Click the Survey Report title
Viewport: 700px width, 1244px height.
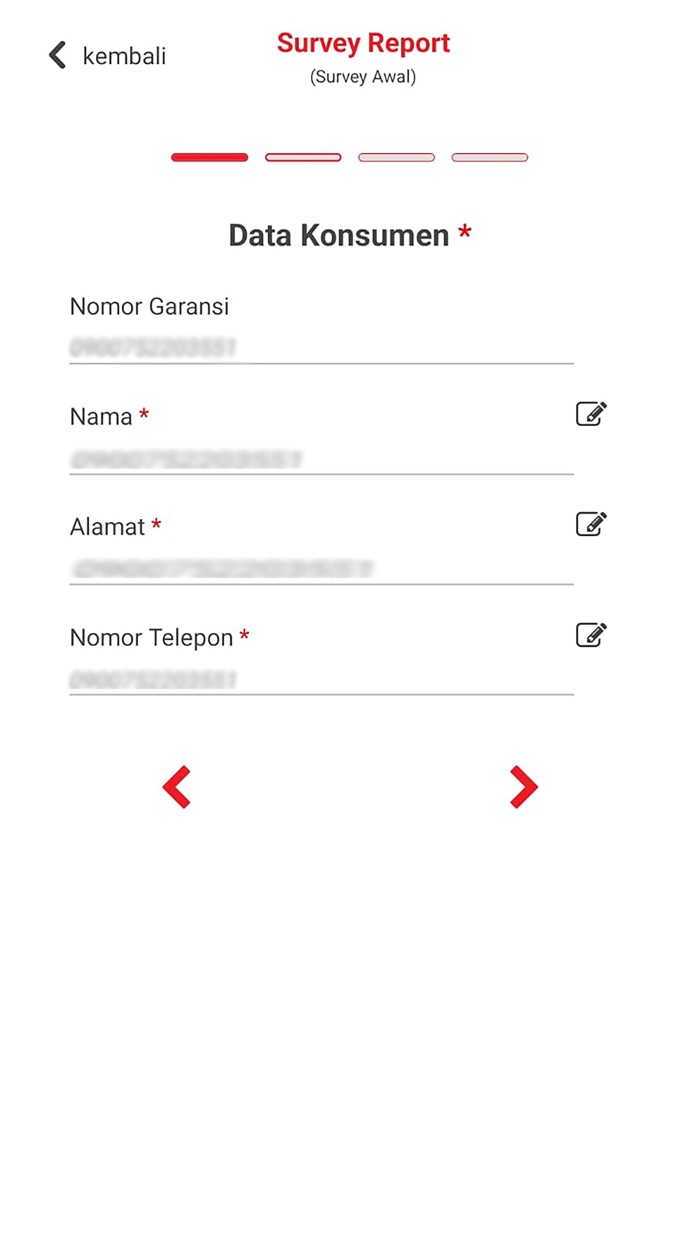click(363, 43)
